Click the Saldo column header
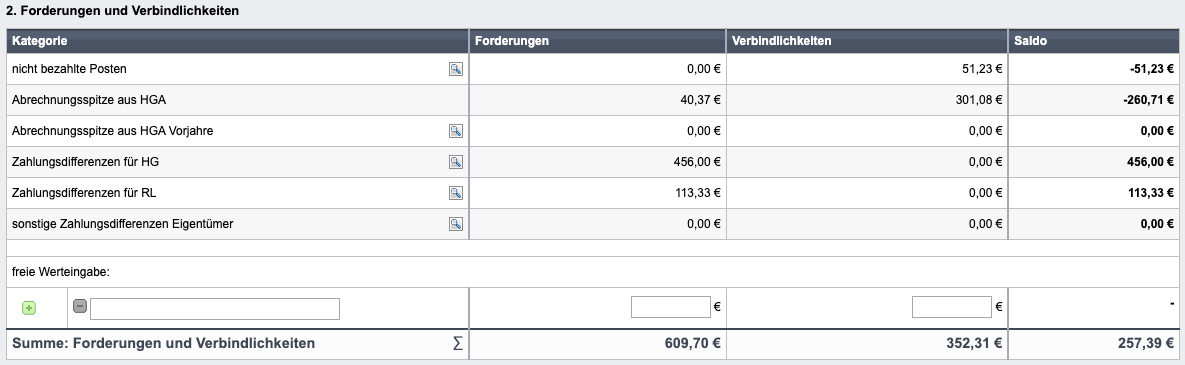 [1031, 41]
